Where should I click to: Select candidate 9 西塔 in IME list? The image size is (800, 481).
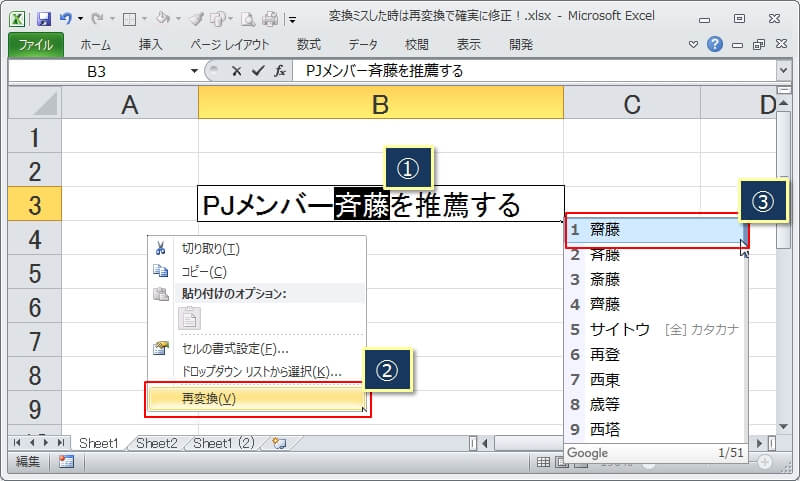click(x=656, y=429)
